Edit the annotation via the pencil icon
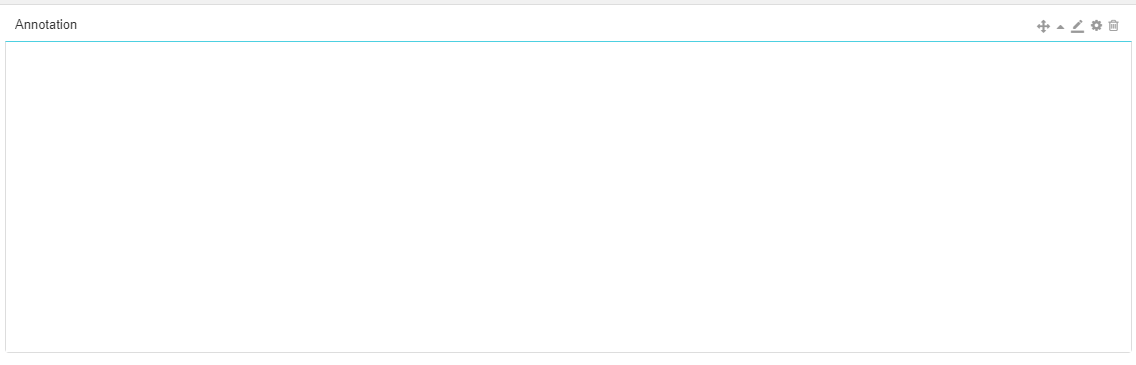Viewport: 1136px width, 365px height. 1077,26
